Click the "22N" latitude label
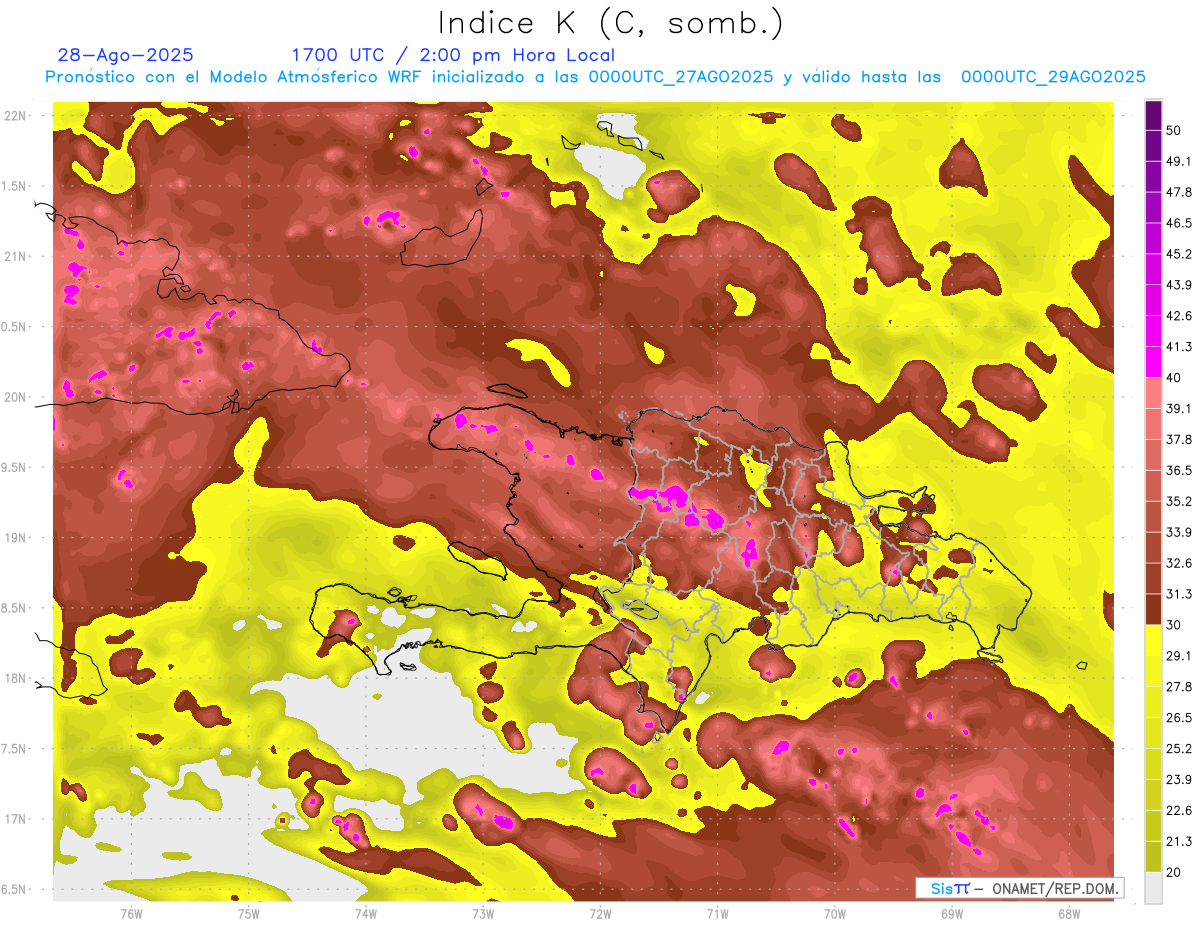1200x927 pixels. [17, 116]
